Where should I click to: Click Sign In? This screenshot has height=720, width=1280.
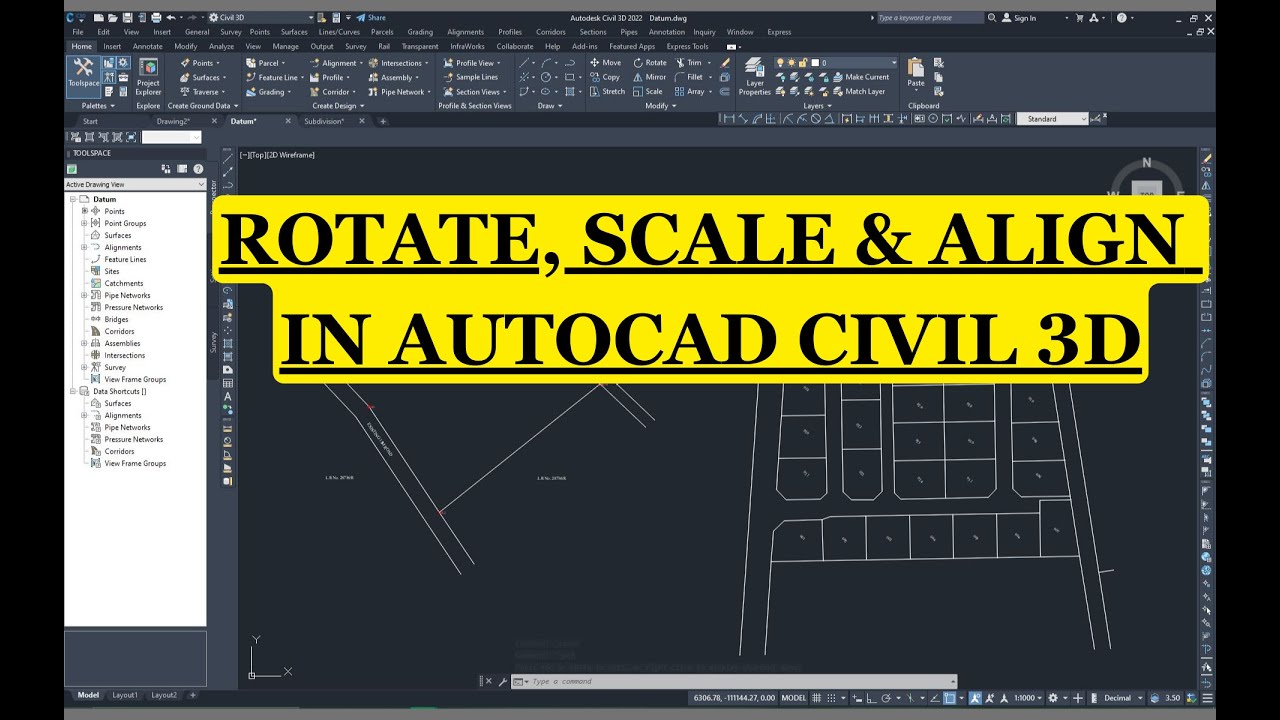coord(1019,18)
